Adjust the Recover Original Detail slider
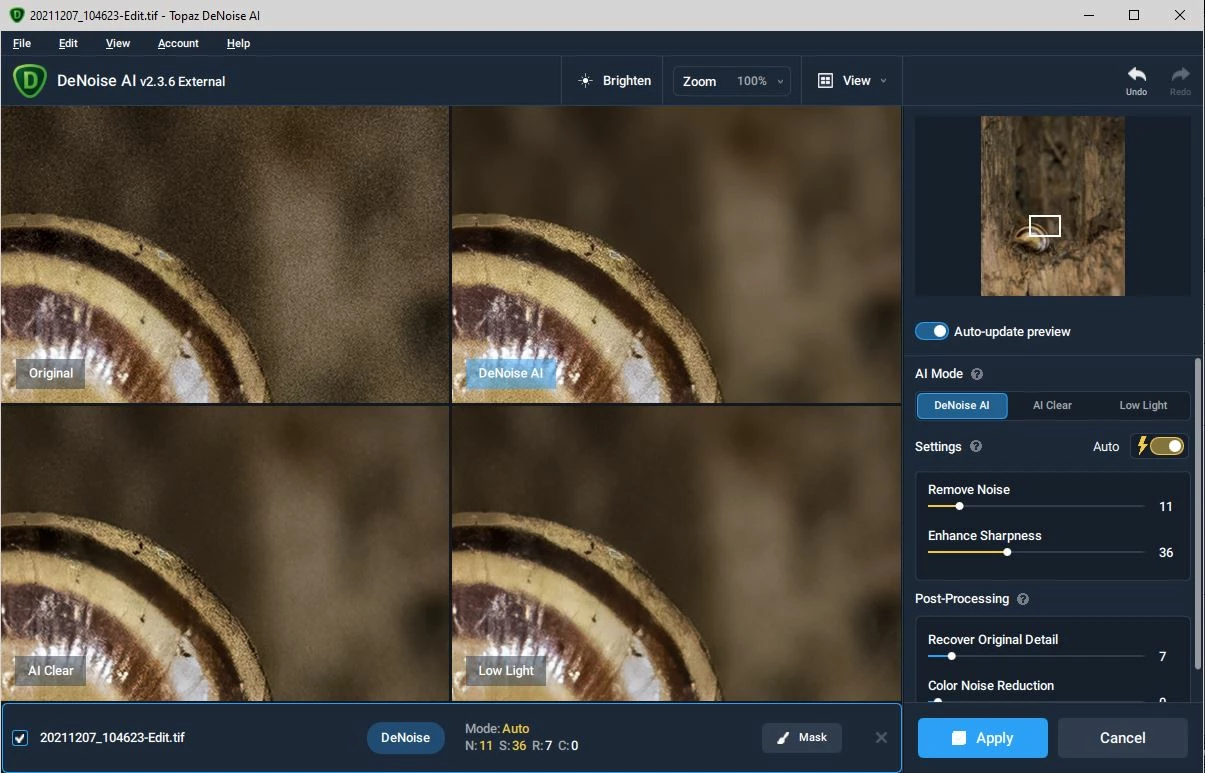The height and width of the screenshot is (773, 1205). (x=1036, y=656)
